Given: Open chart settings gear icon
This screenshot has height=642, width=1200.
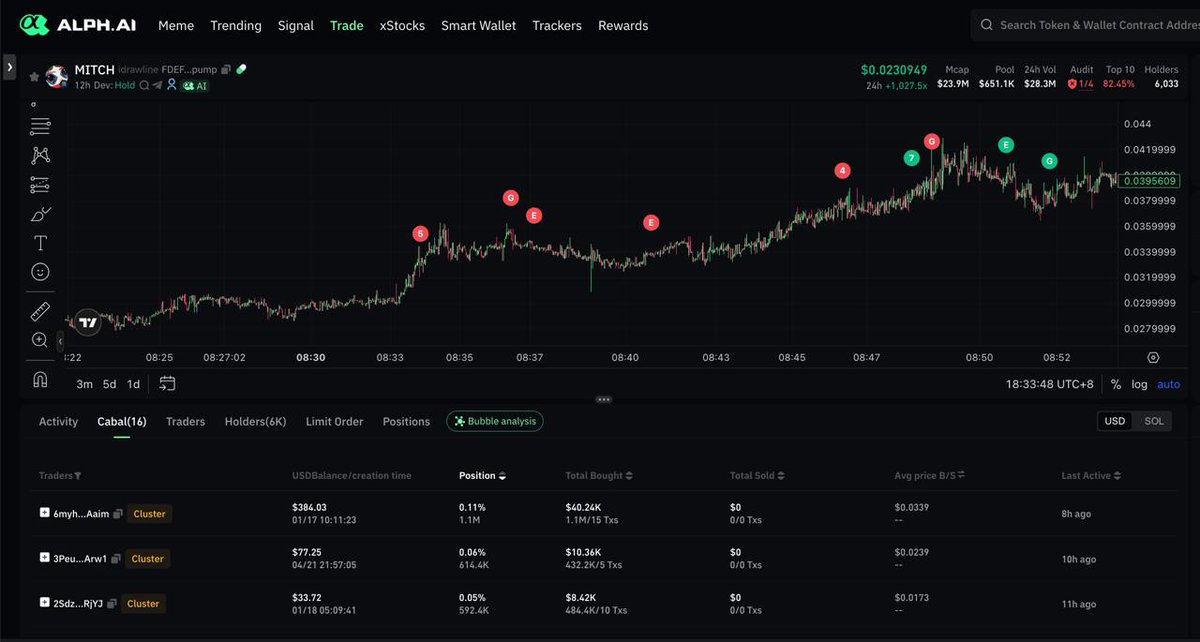Looking at the screenshot, I should click(1153, 357).
